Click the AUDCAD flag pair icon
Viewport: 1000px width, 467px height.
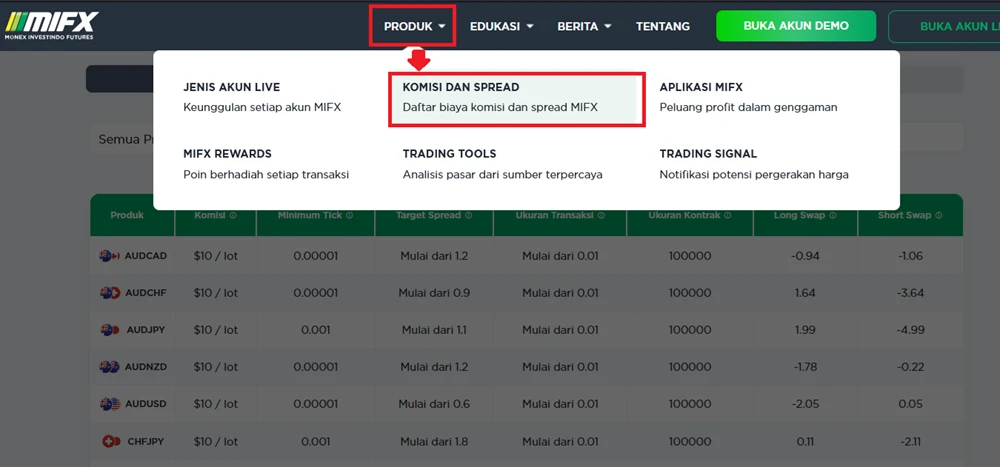pos(110,256)
